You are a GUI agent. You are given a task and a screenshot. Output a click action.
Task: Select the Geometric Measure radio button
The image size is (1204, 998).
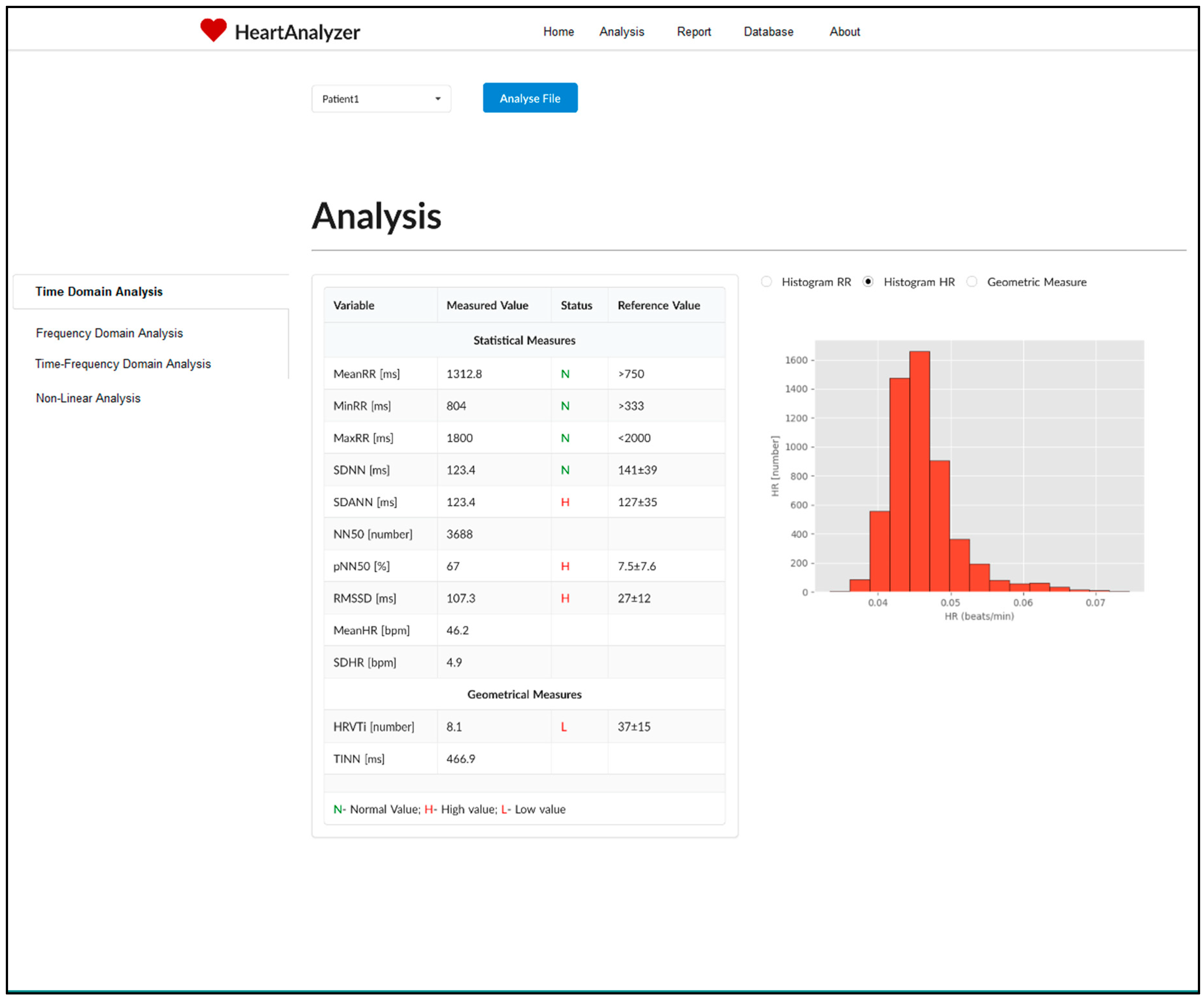[x=972, y=282]
